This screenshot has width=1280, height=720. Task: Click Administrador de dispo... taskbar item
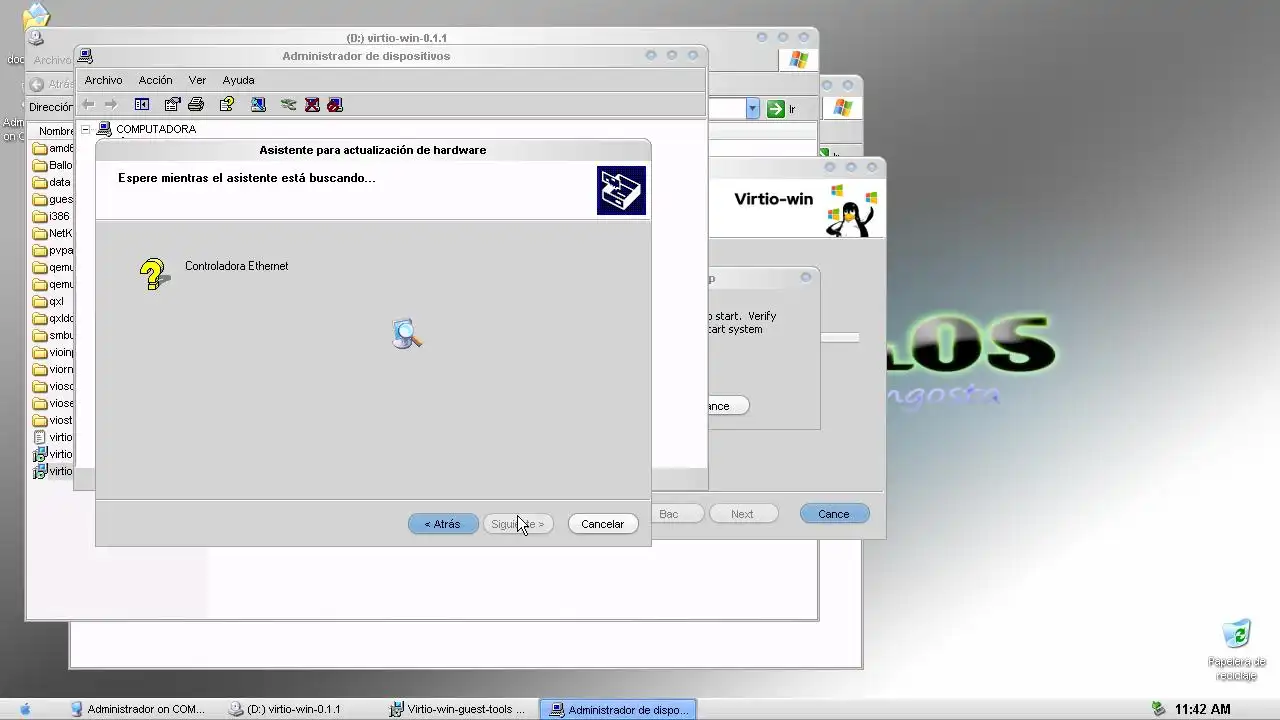pyautogui.click(x=618, y=709)
